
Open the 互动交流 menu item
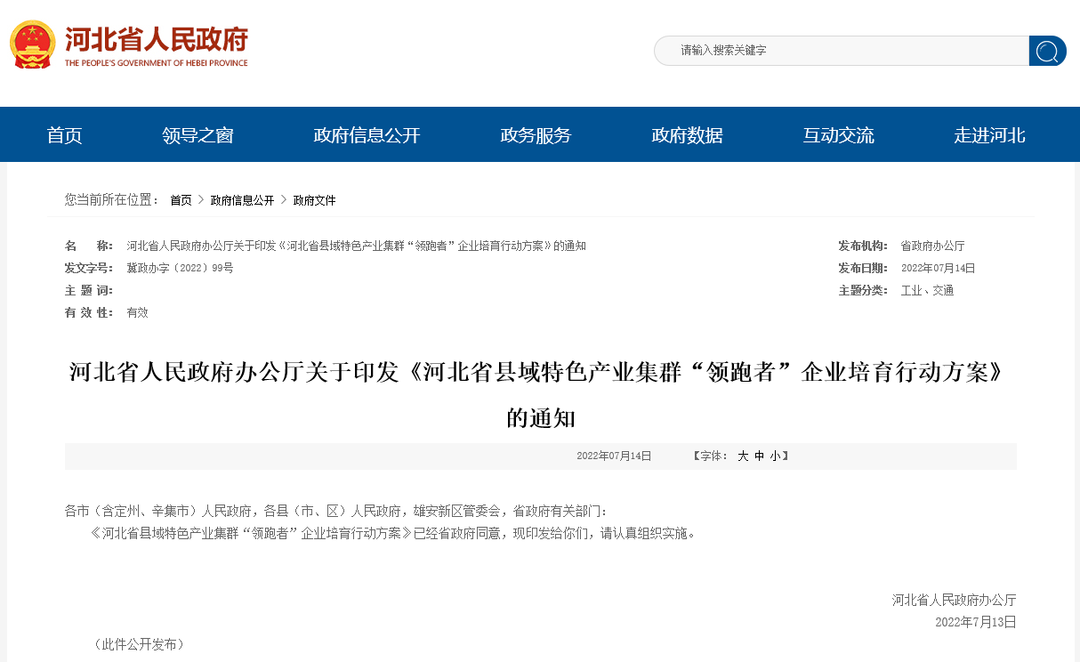838,134
